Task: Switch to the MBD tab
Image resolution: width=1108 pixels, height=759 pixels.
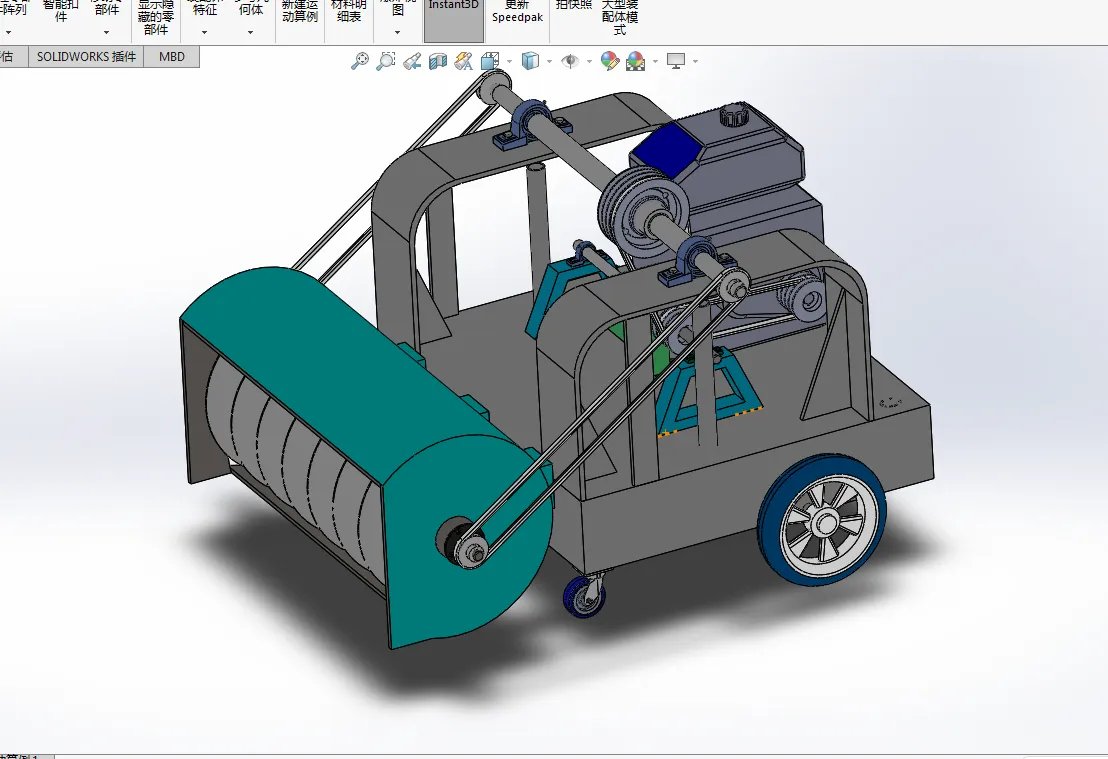Action: click(x=172, y=57)
